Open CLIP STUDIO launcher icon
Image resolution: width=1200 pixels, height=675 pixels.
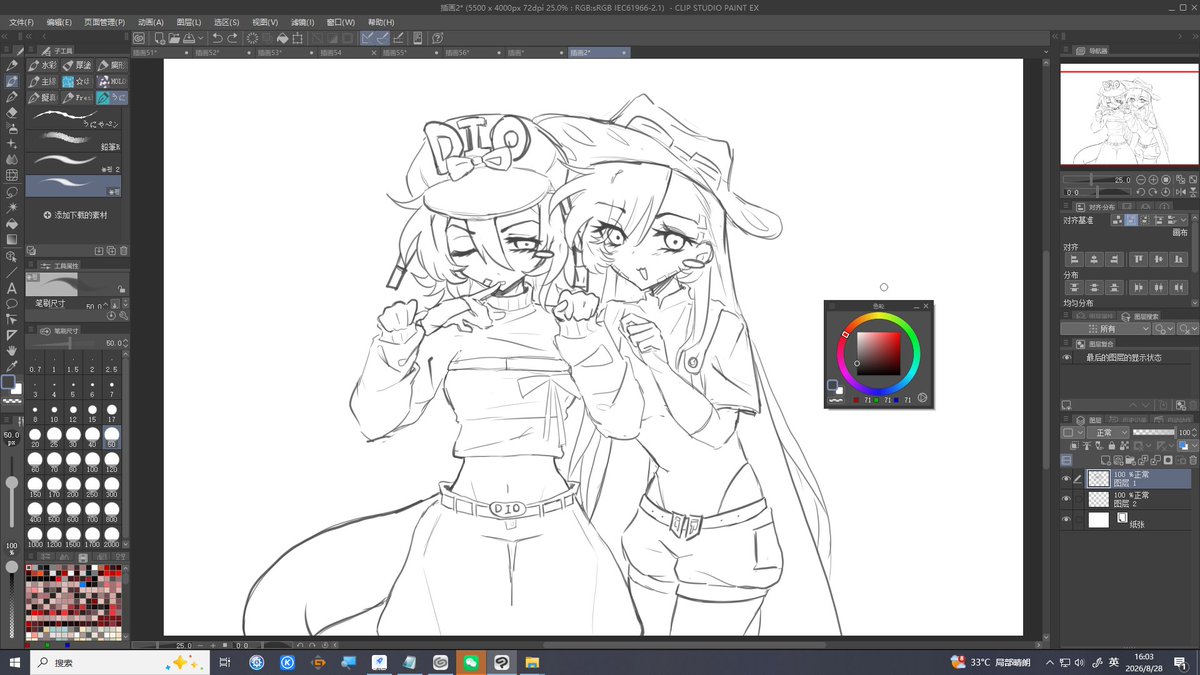139,38
